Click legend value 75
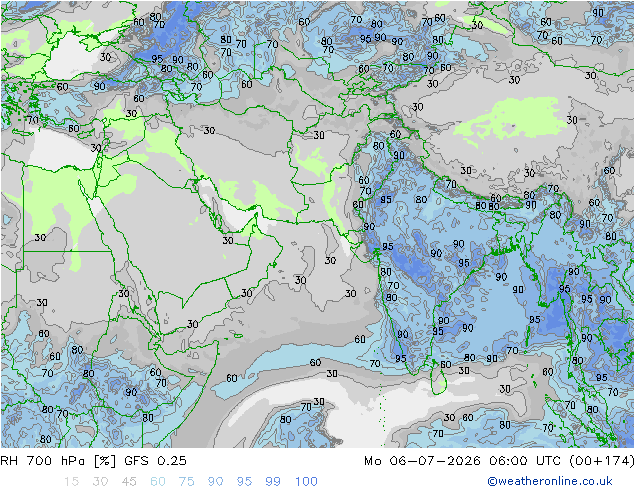Screen dimensions: 634x490 [186, 482]
